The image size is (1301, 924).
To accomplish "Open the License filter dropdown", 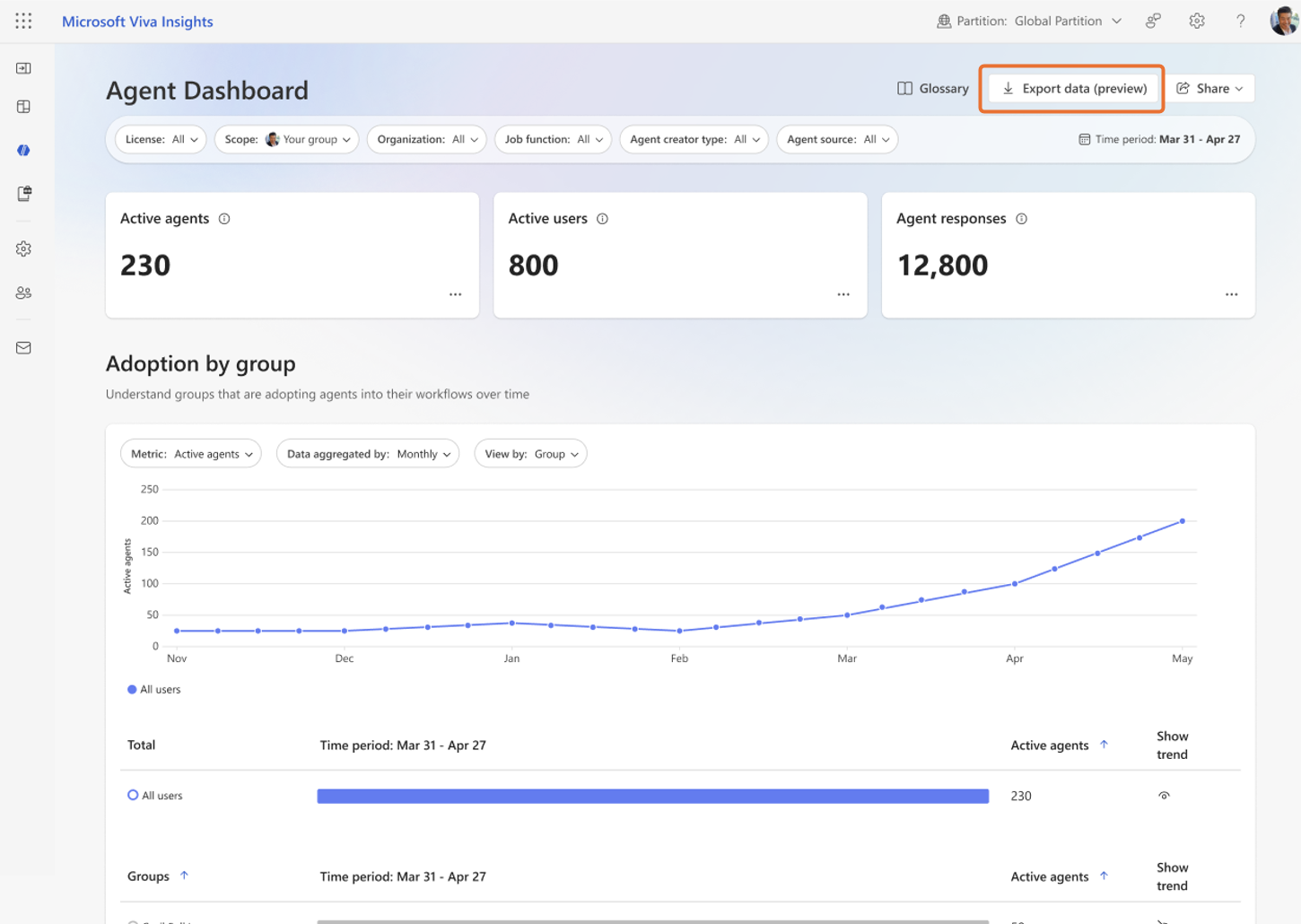I will tap(162, 139).
